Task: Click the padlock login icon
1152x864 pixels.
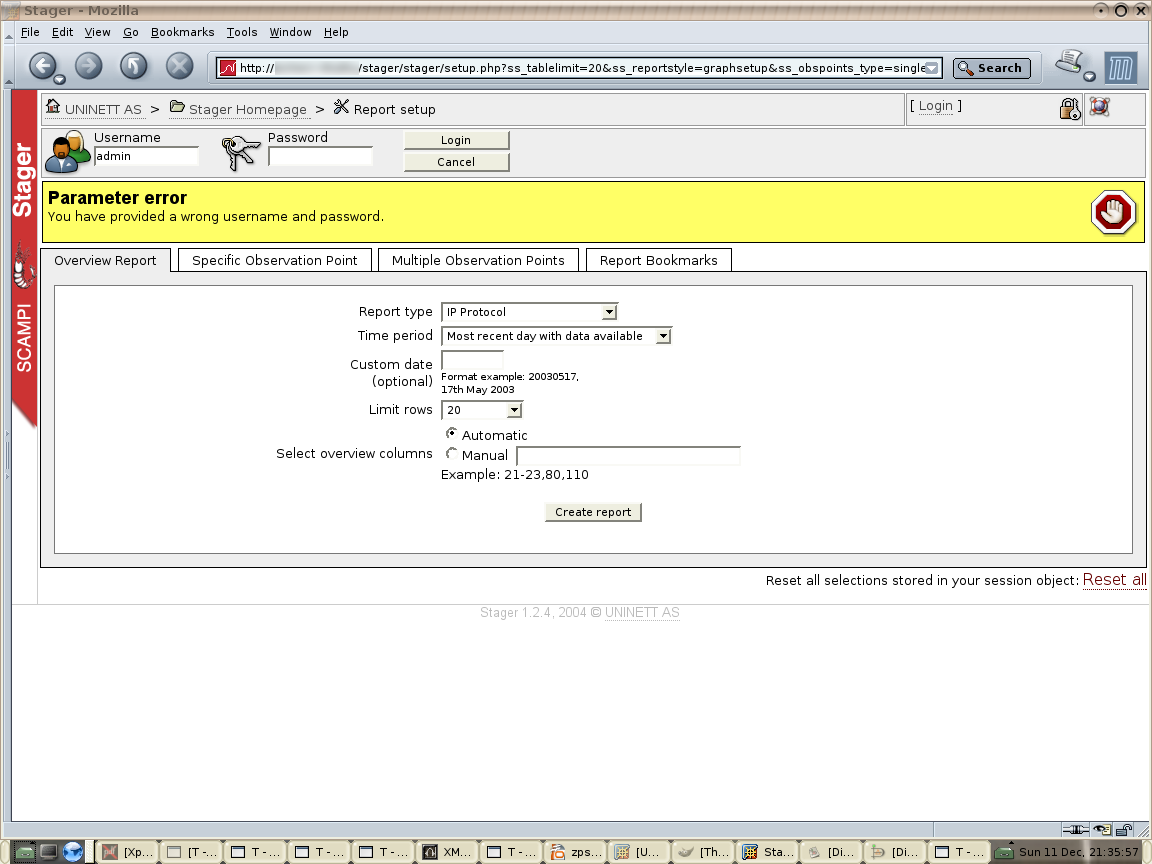Action: pos(1070,109)
